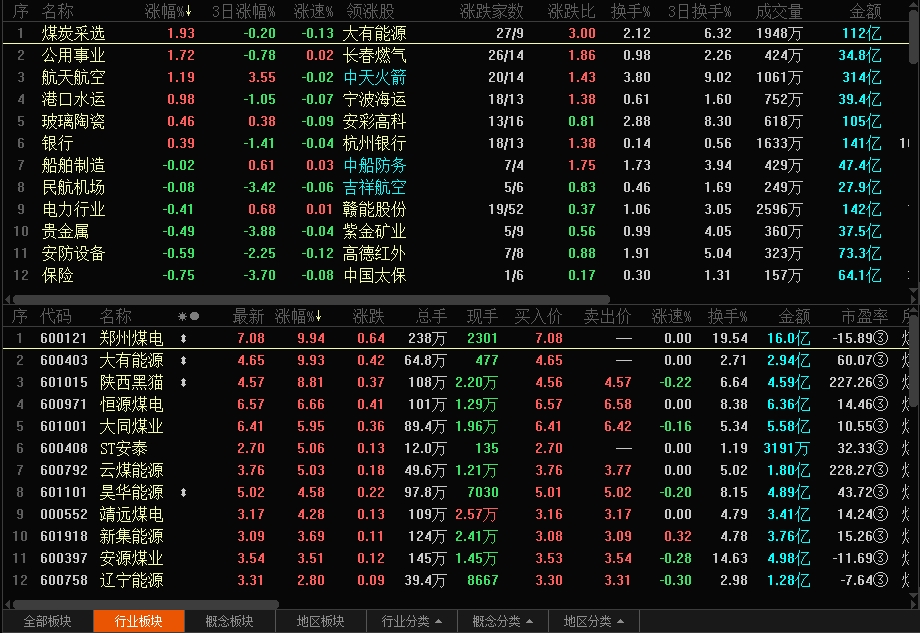Toggle sort on sector 涨幅% column header
This screenshot has width=920, height=633.
[168, 11]
